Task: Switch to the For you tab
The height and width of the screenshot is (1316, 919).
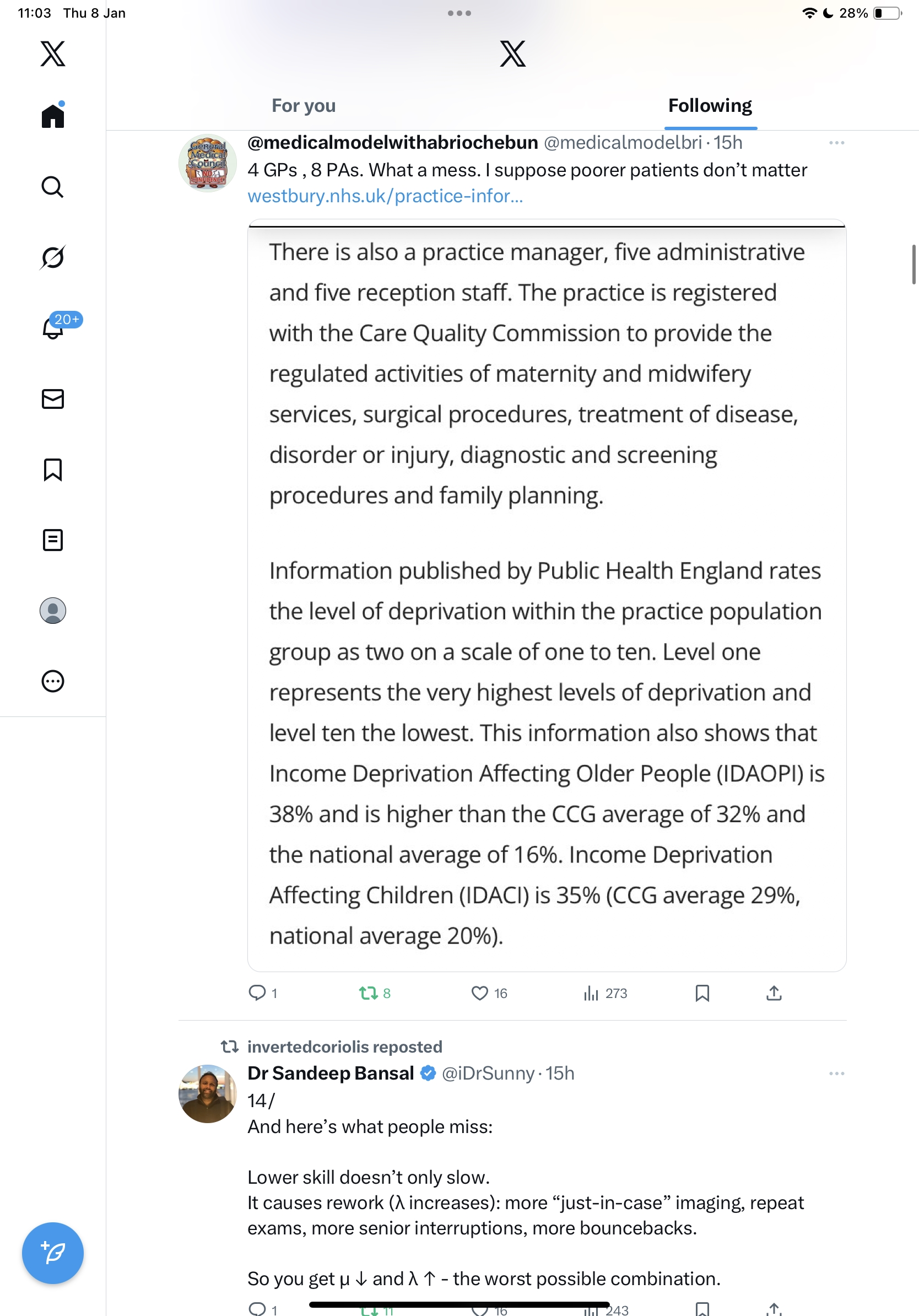Action: click(x=303, y=106)
